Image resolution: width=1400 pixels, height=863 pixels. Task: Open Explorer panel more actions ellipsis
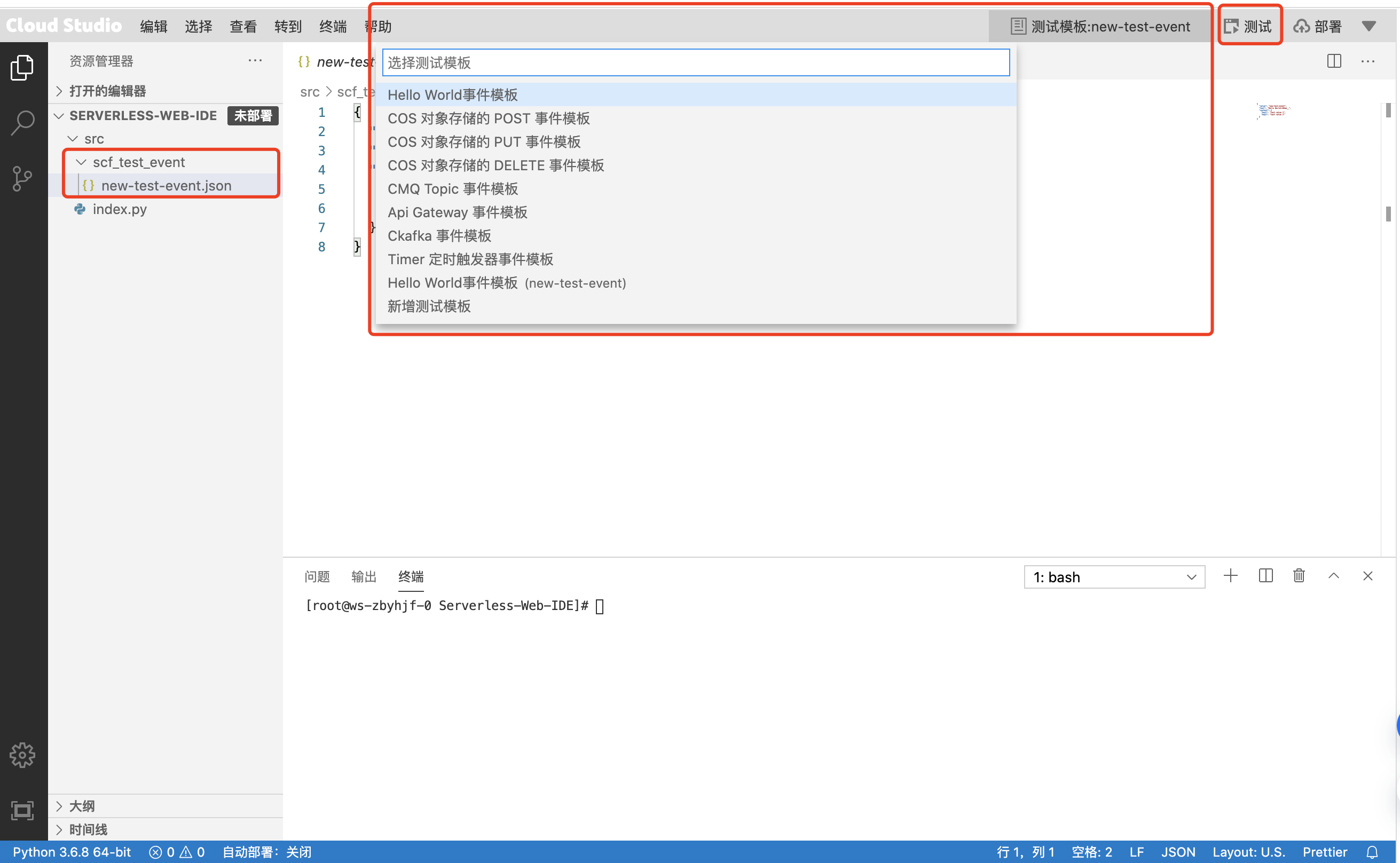[x=255, y=60]
